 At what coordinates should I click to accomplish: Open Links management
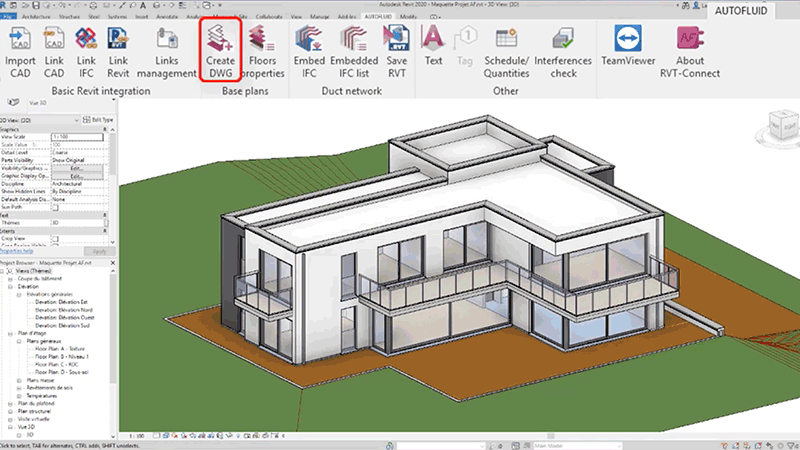coord(166,53)
